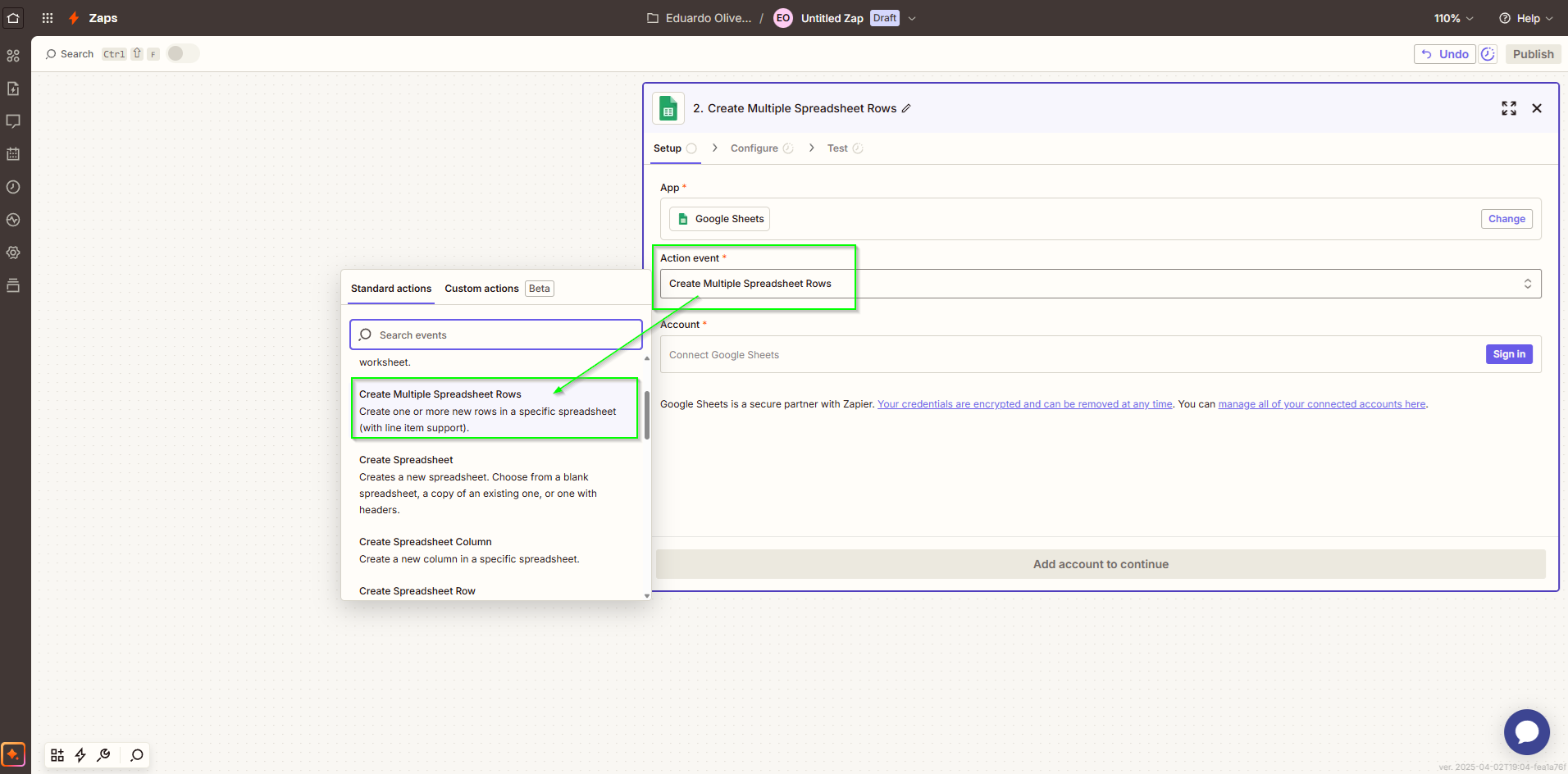Click the orange Zaps bolt logo
Image resolution: width=1568 pixels, height=774 pixels.
(74, 18)
